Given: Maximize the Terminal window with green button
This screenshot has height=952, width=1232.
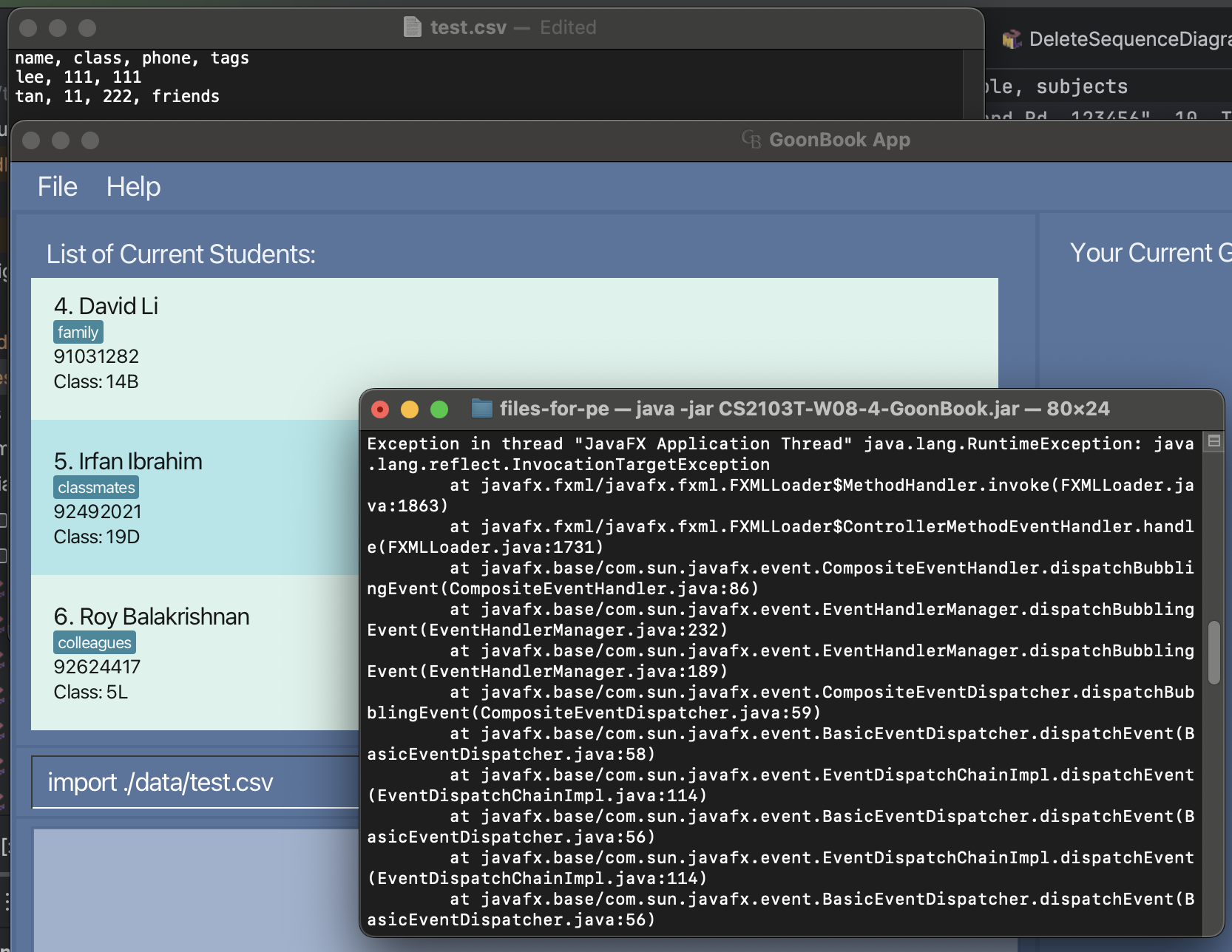Looking at the screenshot, I should click(x=439, y=409).
